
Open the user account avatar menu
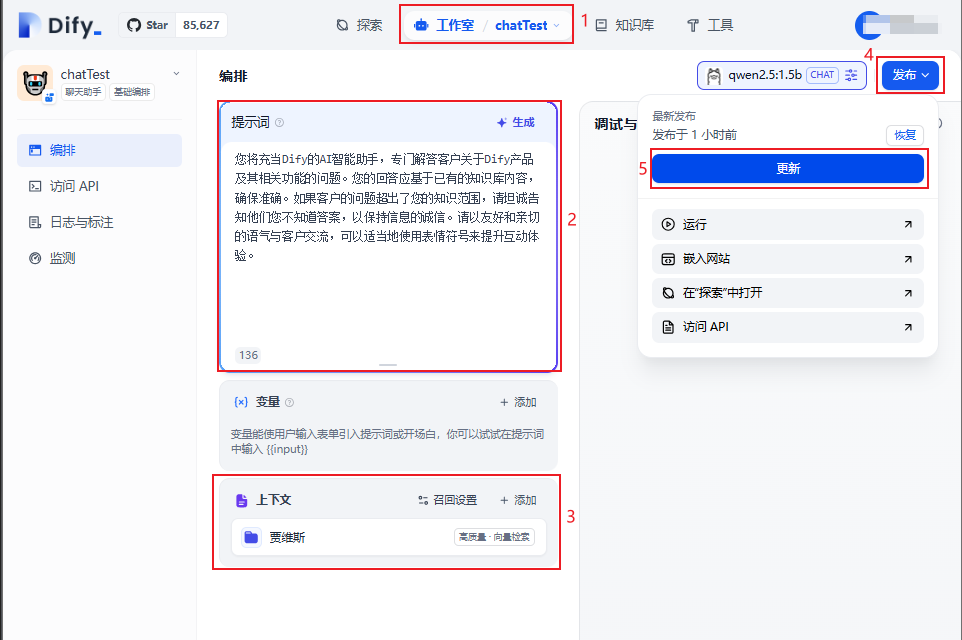point(869,25)
